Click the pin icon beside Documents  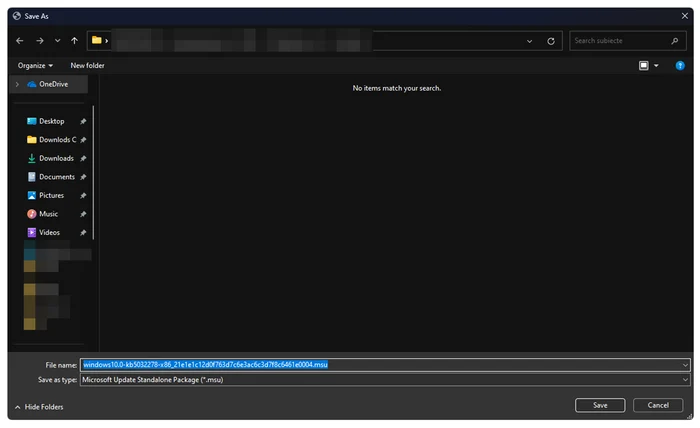83,177
